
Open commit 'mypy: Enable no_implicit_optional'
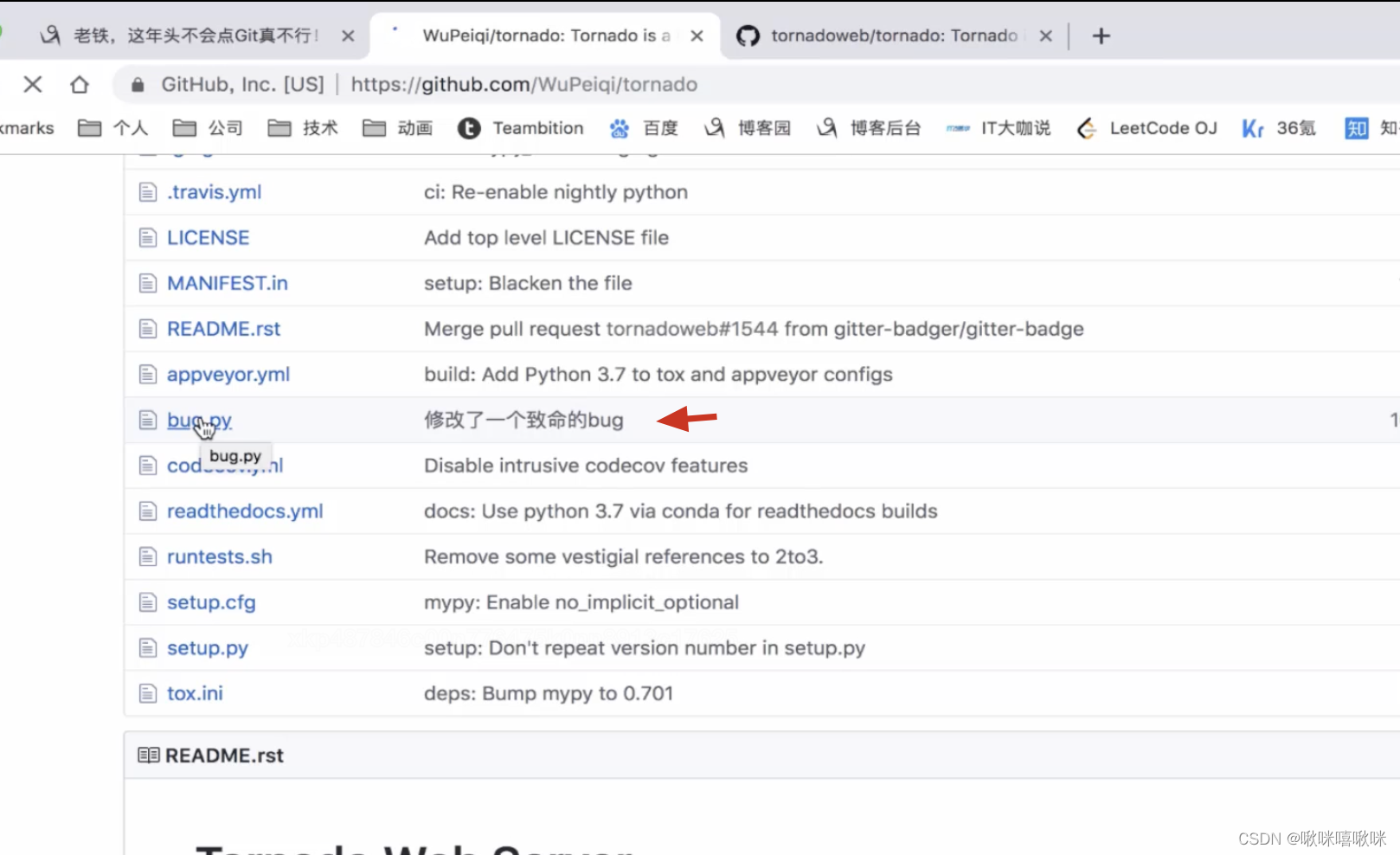click(x=581, y=602)
